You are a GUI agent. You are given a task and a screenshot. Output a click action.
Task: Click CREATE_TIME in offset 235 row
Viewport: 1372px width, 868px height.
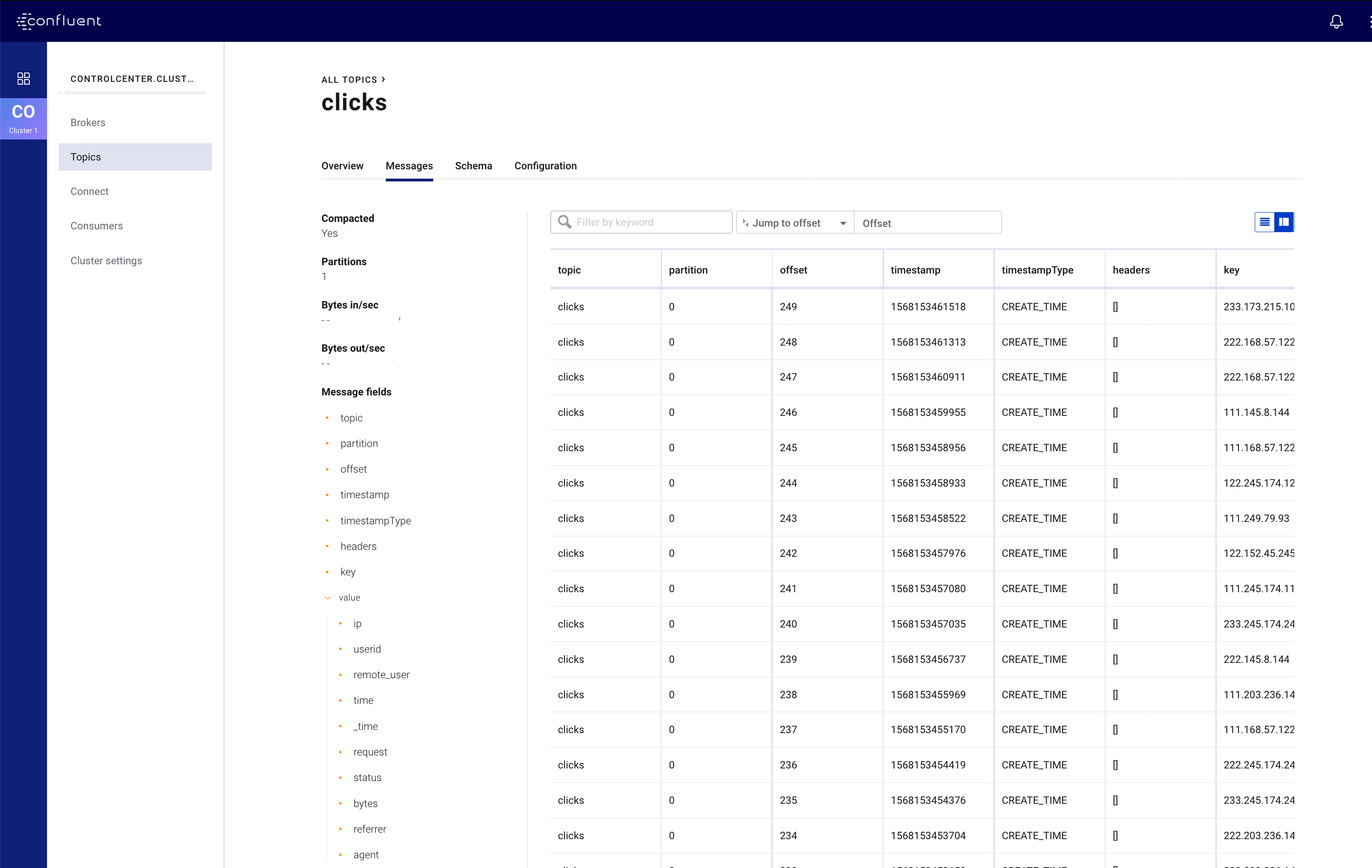coord(1034,800)
